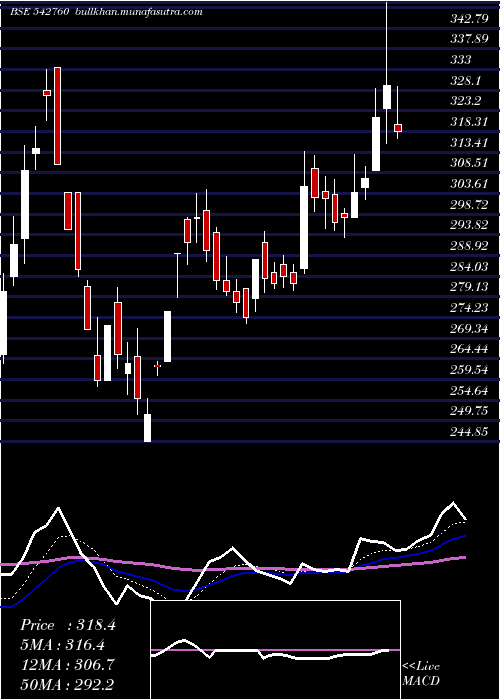Click the 298.72 price axis label

pyautogui.click(x=469, y=204)
